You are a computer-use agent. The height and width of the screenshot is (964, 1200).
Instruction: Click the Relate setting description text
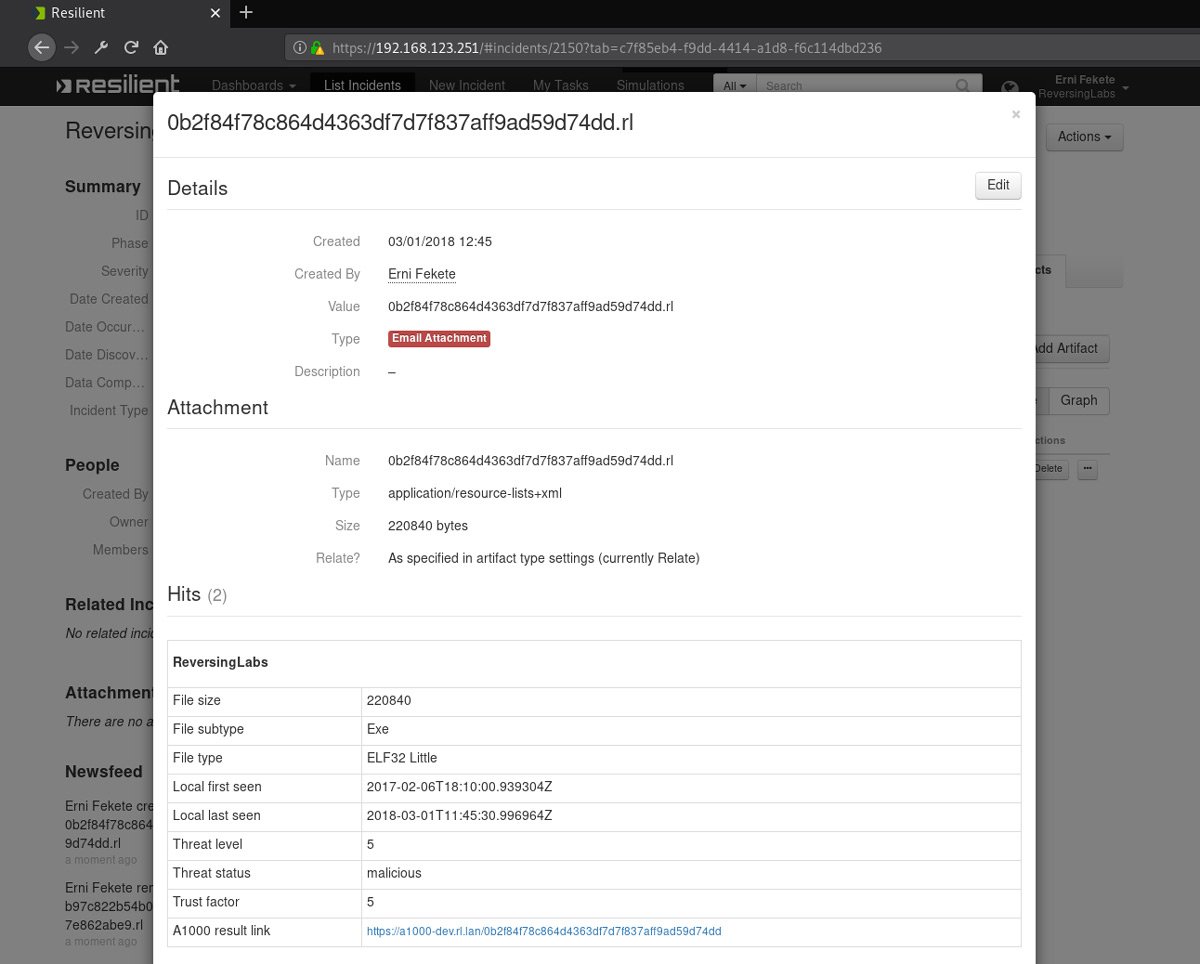(x=544, y=558)
